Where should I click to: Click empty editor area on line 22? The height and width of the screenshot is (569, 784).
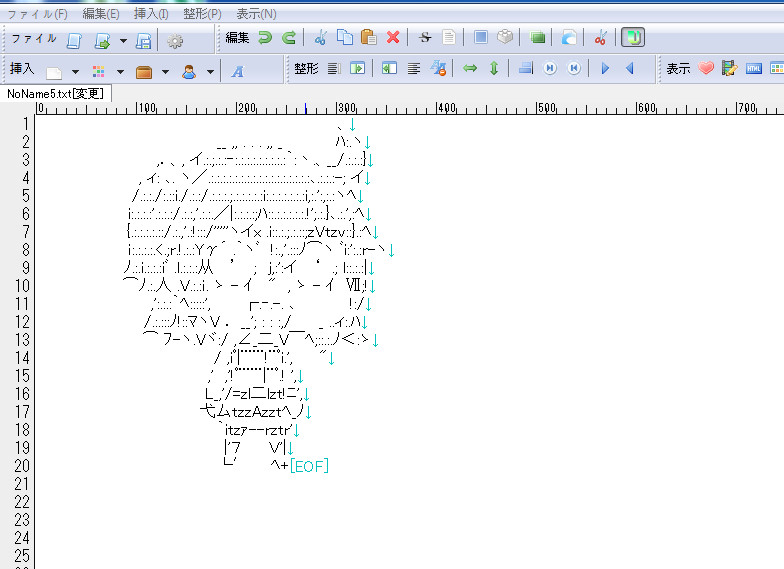(400, 502)
